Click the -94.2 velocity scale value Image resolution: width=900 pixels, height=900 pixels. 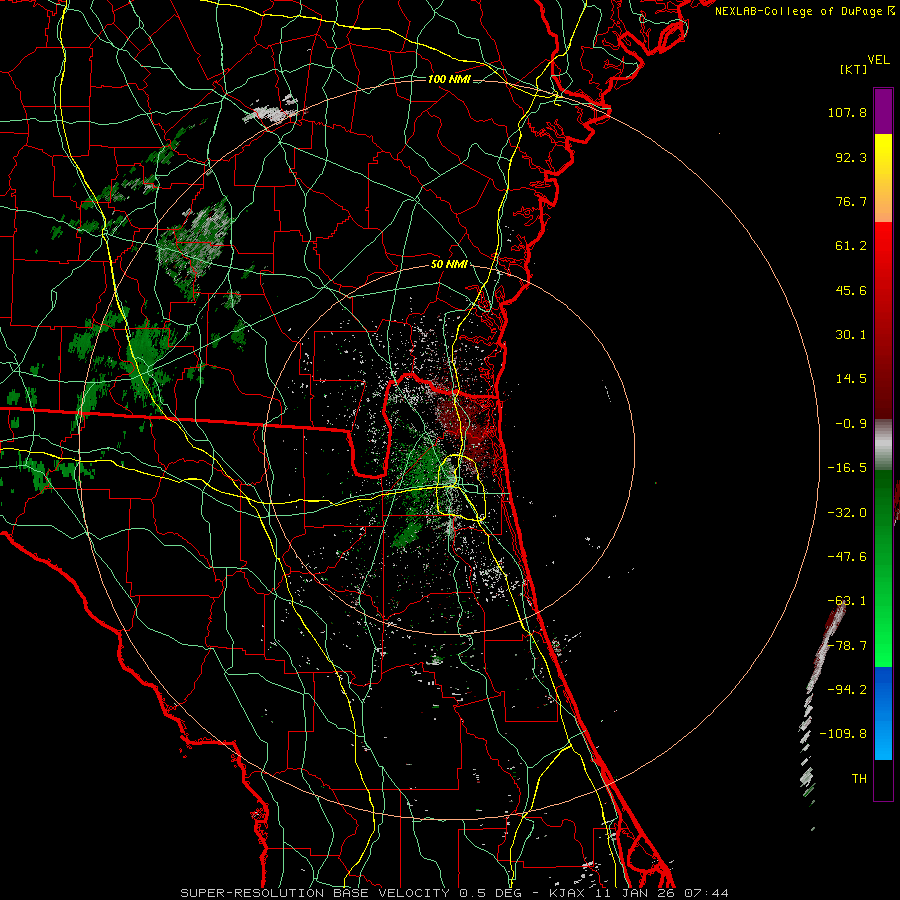pyautogui.click(x=847, y=690)
